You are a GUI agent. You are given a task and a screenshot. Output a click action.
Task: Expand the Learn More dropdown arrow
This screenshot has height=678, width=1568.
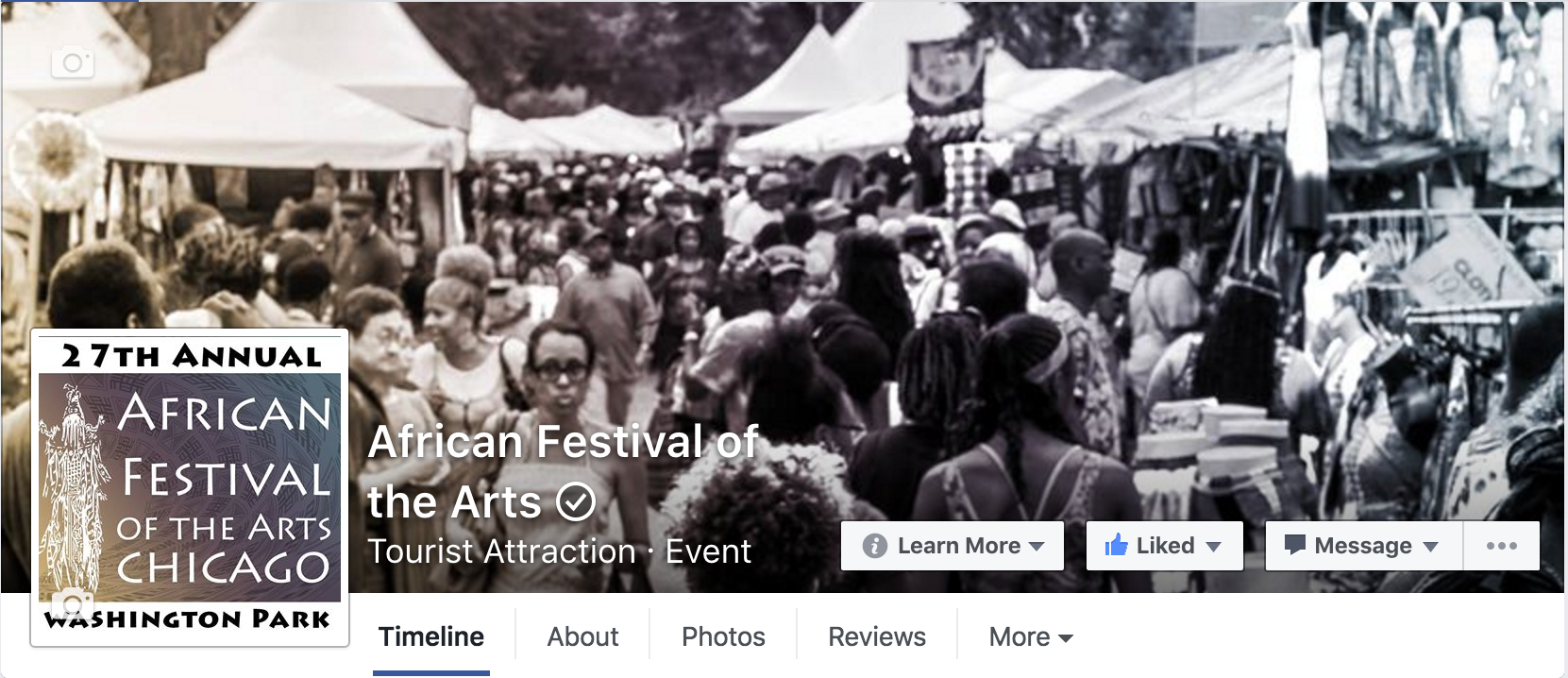[x=1037, y=547]
